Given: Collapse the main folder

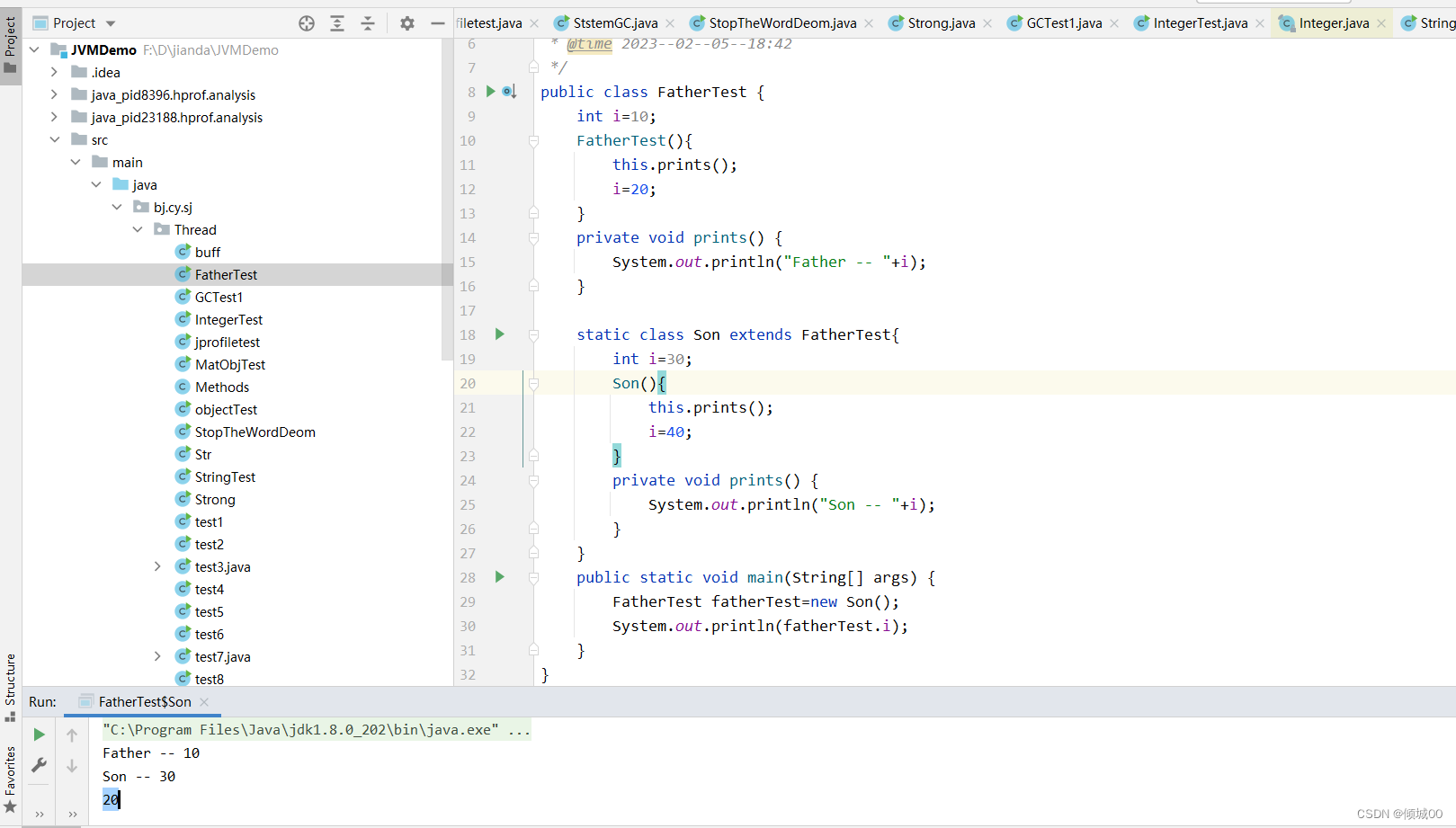Looking at the screenshot, I should coord(76,162).
